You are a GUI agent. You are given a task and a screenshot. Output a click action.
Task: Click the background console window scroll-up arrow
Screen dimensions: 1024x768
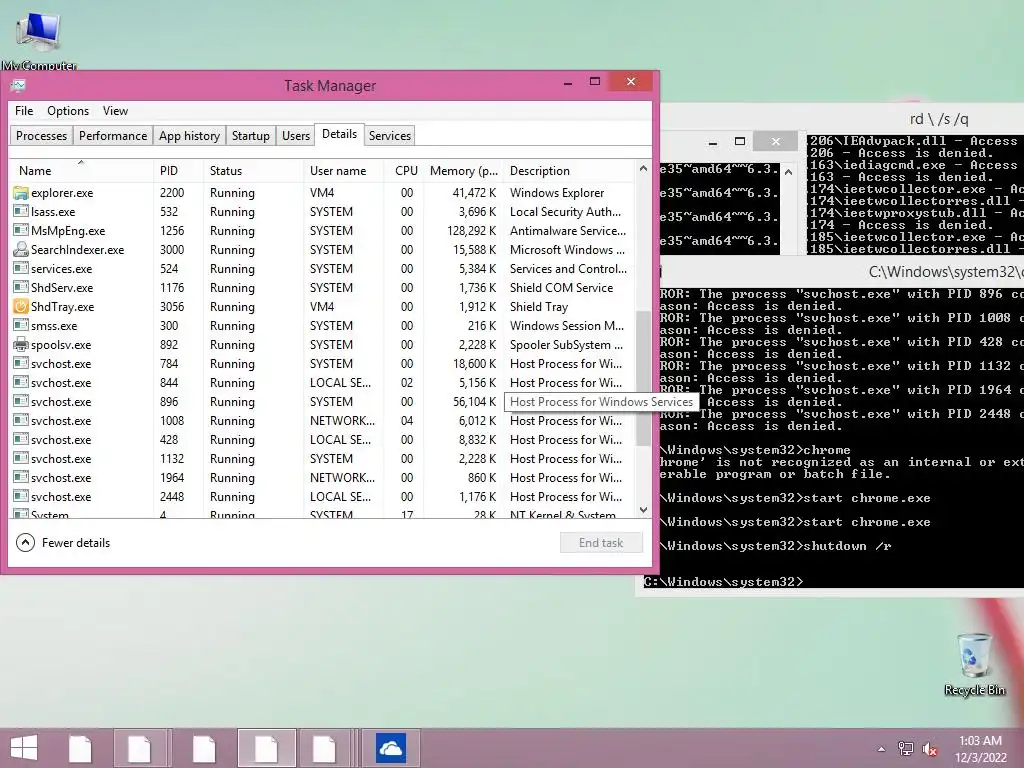pyautogui.click(x=788, y=172)
